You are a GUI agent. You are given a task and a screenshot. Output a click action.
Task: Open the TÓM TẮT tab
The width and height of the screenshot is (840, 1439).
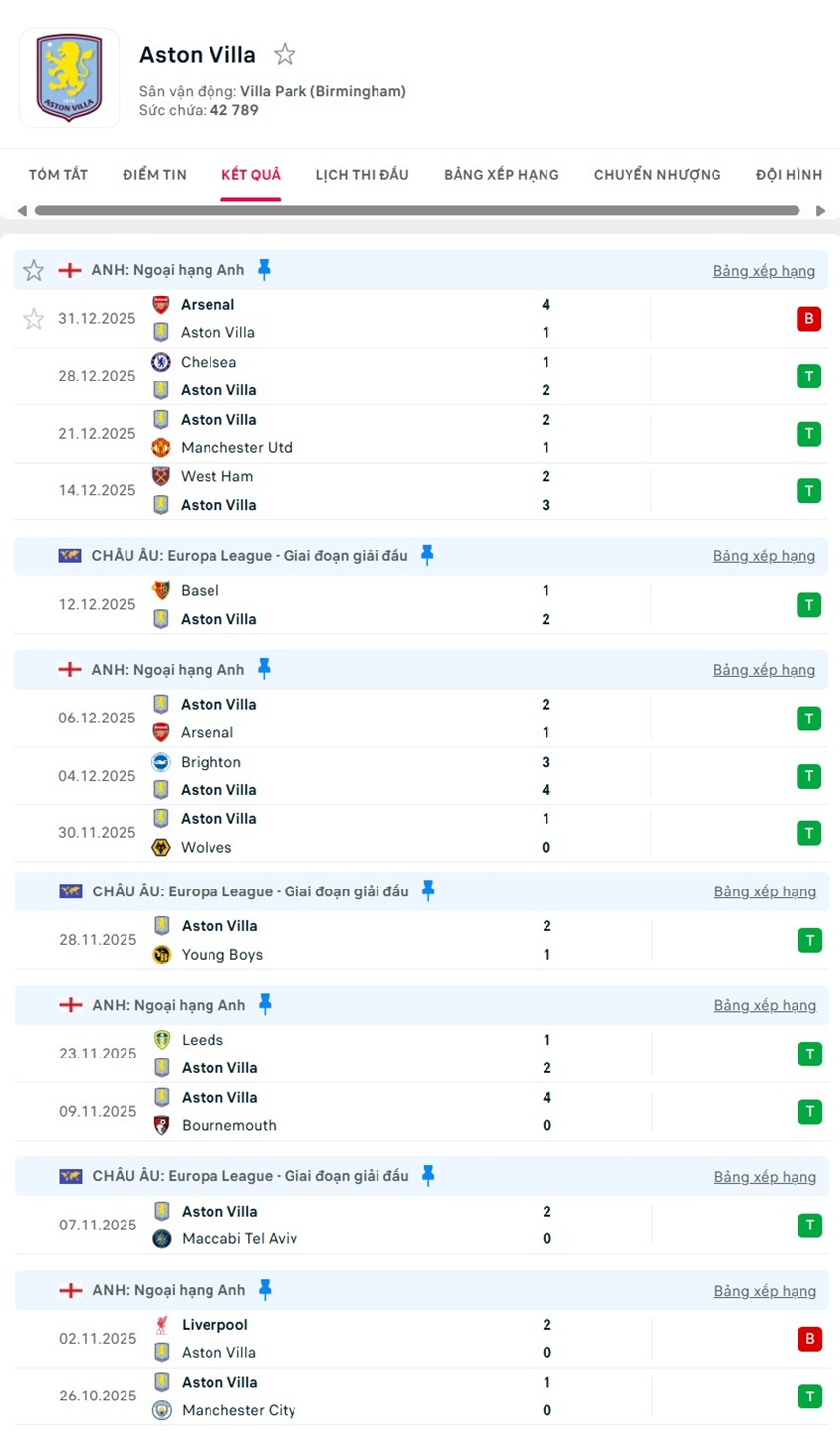pos(58,175)
